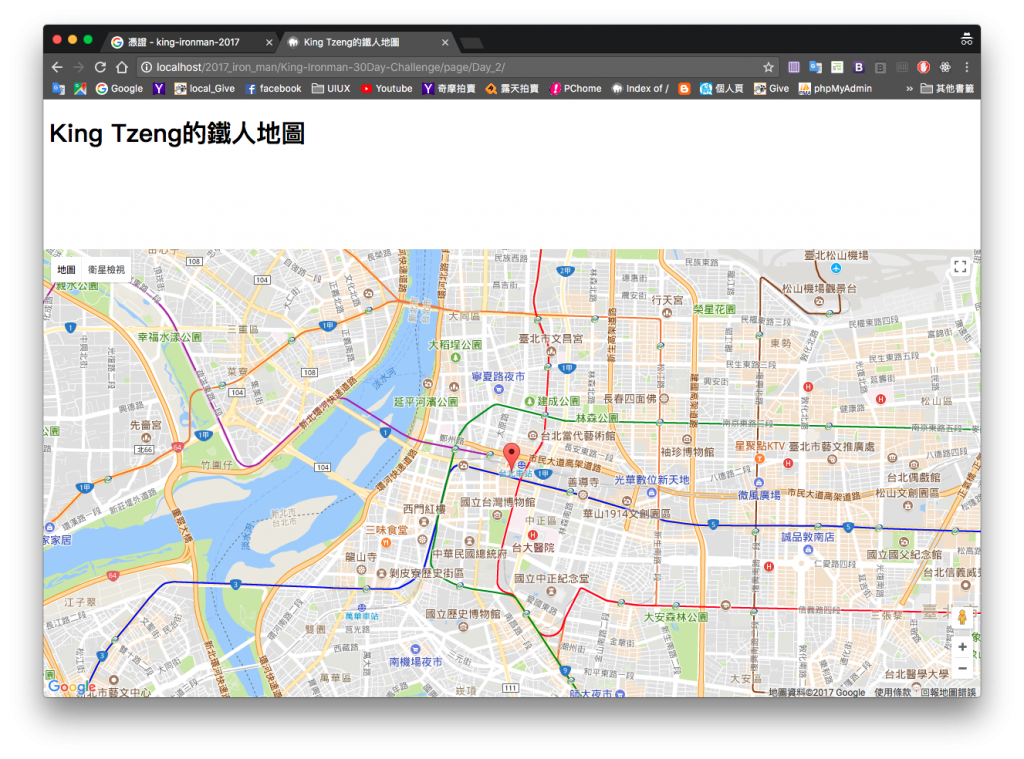Click the red location marker pin
The image size is (1024, 759).
point(511,455)
